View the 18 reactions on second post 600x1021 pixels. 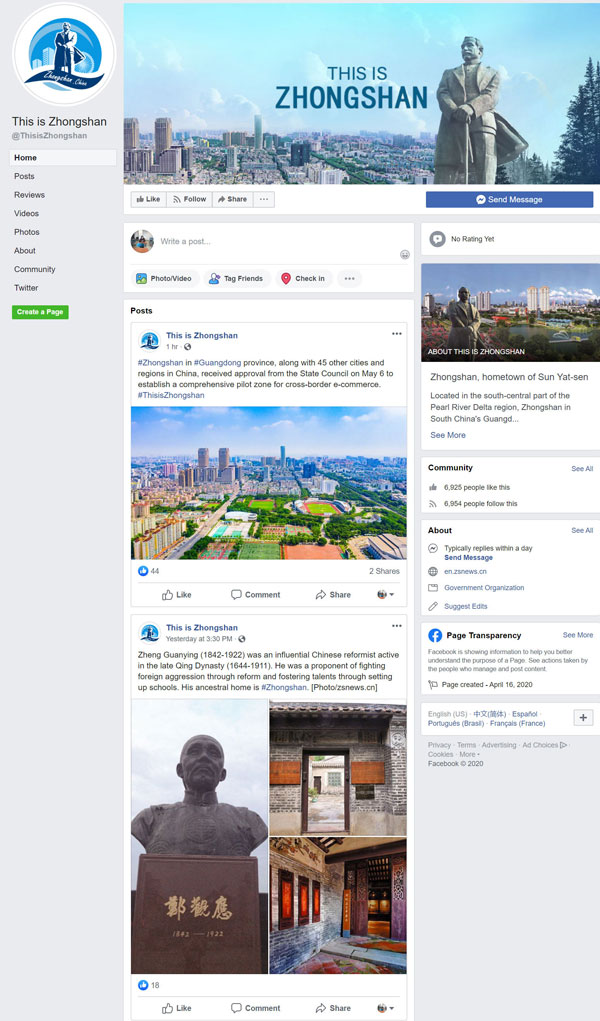tap(149, 985)
